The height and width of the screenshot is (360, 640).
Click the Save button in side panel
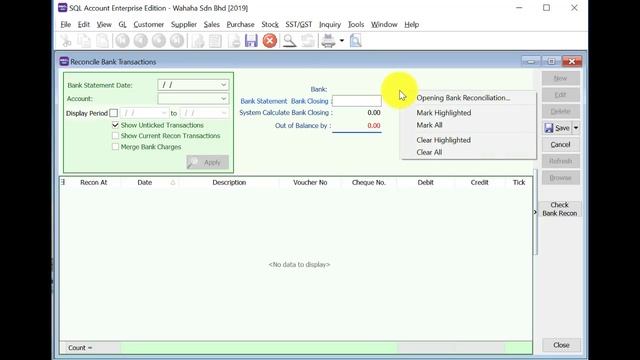(557, 128)
